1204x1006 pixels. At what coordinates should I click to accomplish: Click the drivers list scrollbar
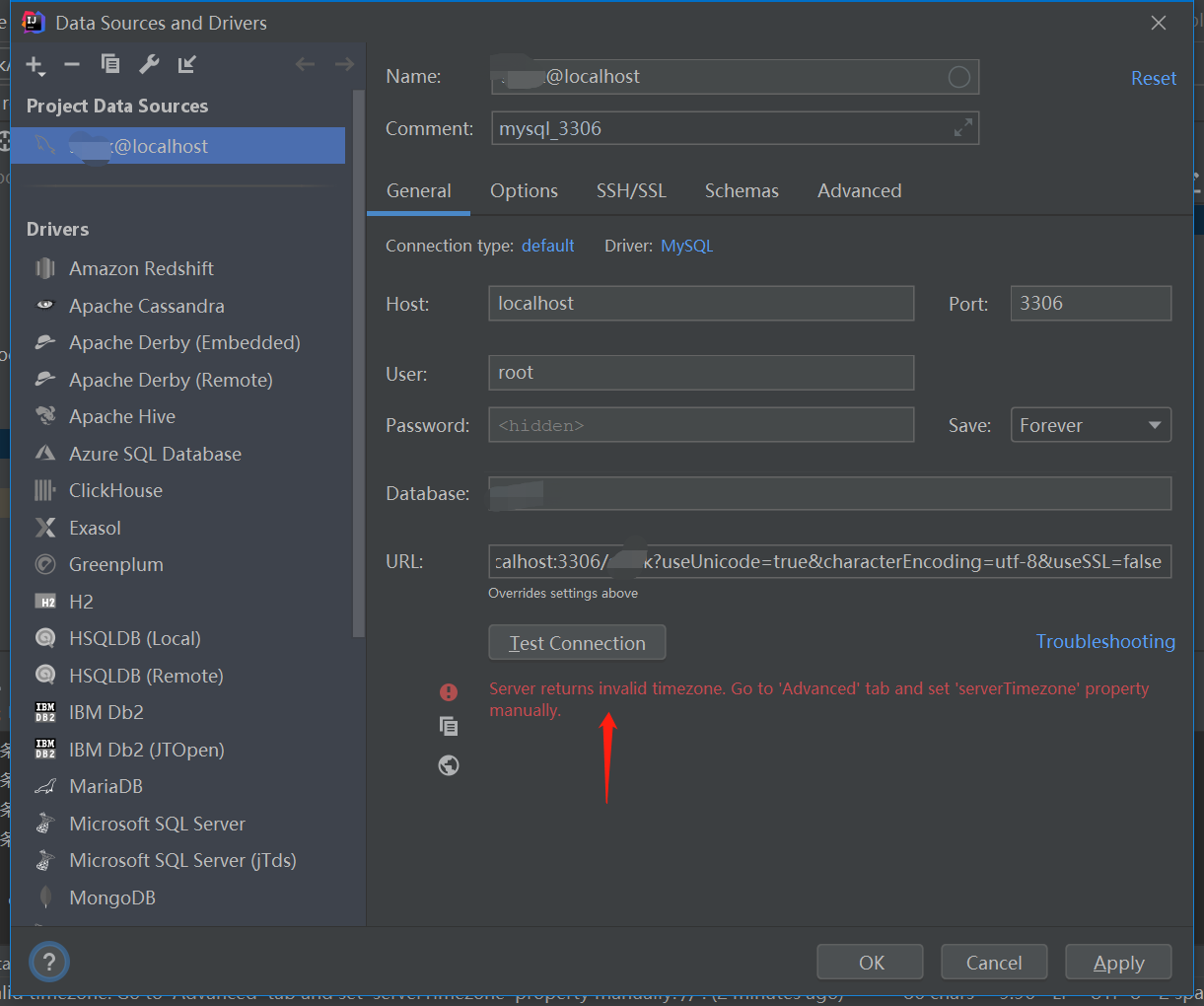pyautogui.click(x=359, y=365)
